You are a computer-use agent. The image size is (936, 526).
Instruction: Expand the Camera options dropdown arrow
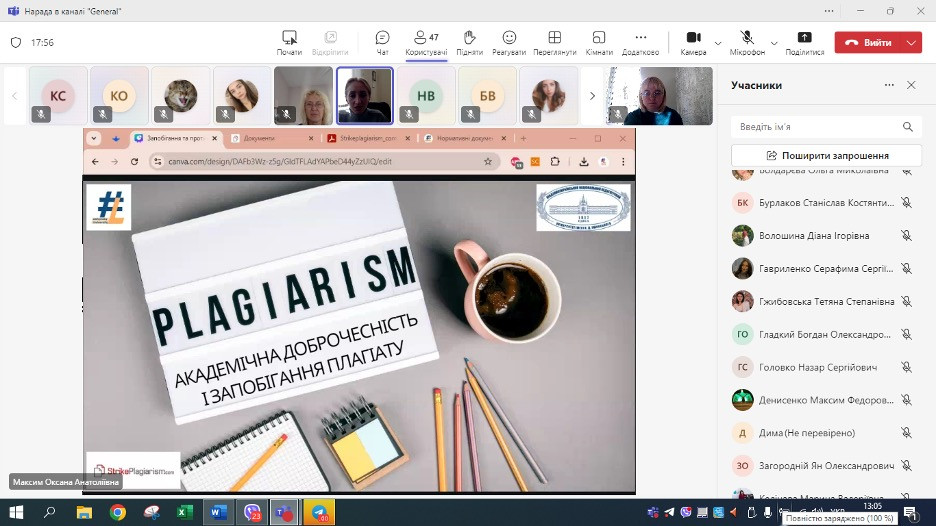click(718, 43)
